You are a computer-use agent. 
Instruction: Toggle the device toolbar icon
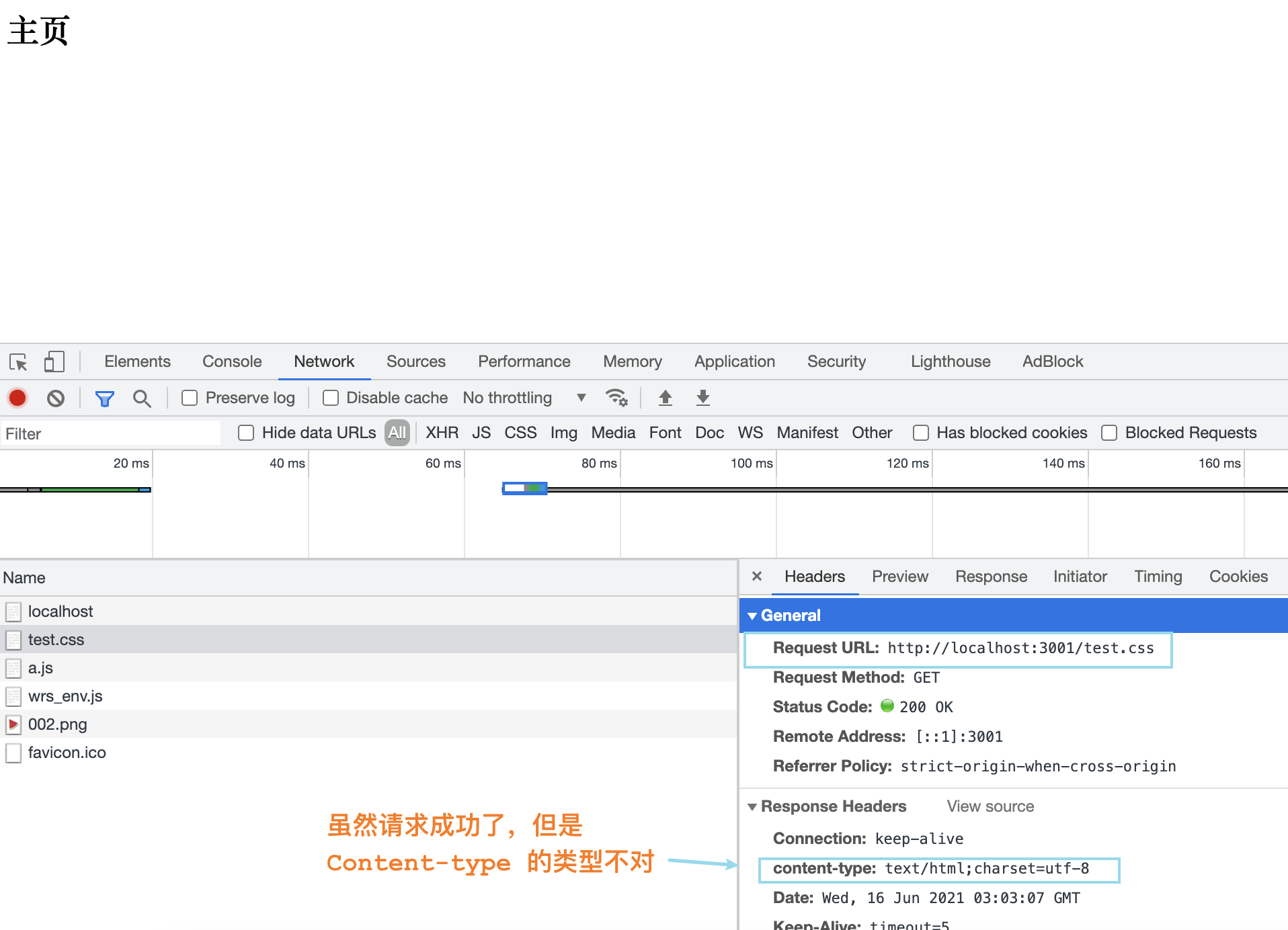[54, 362]
